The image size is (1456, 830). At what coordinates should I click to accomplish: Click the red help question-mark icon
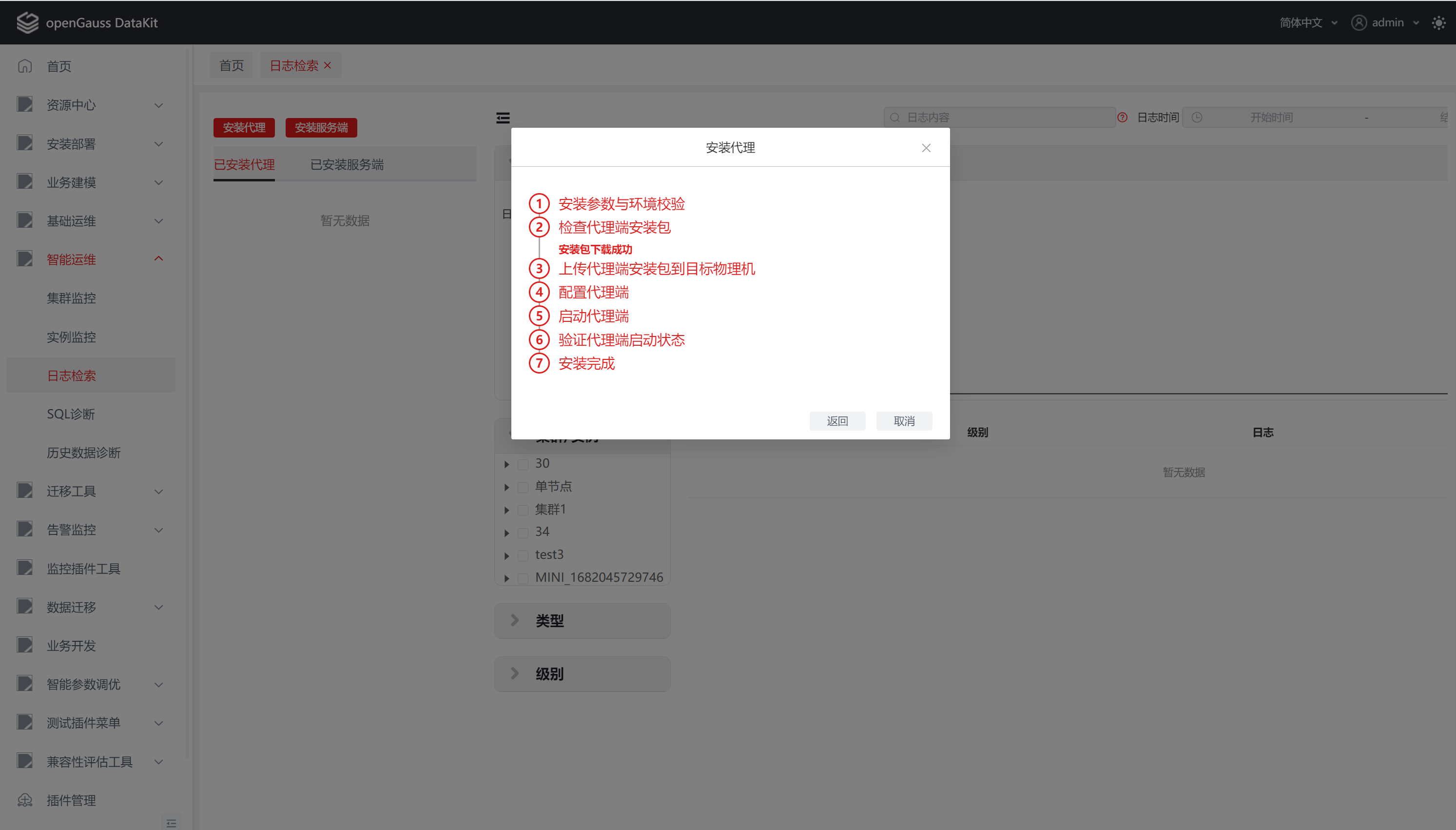[1122, 118]
